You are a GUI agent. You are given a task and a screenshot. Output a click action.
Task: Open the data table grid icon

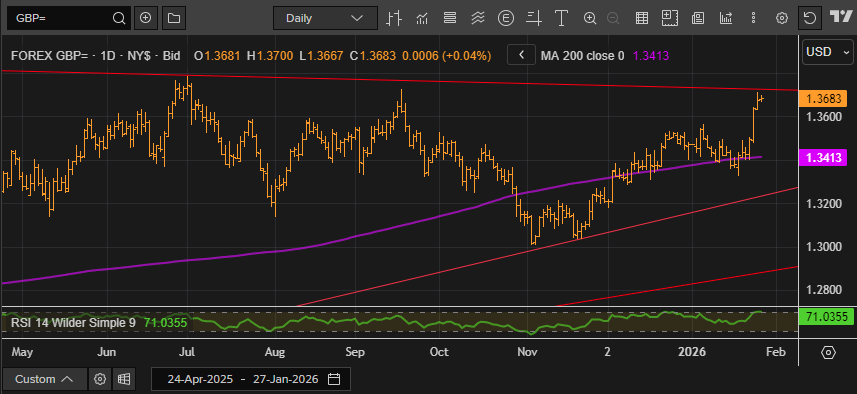tap(642, 18)
